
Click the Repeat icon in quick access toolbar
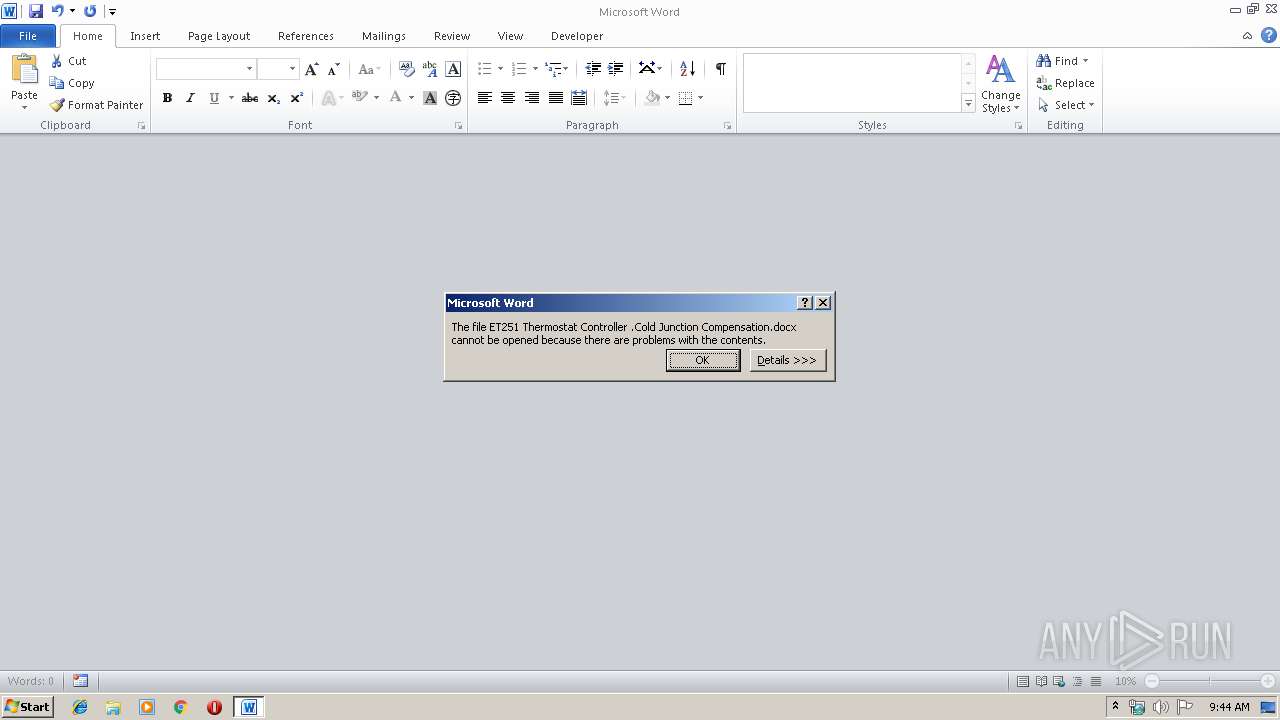pyautogui.click(x=90, y=11)
